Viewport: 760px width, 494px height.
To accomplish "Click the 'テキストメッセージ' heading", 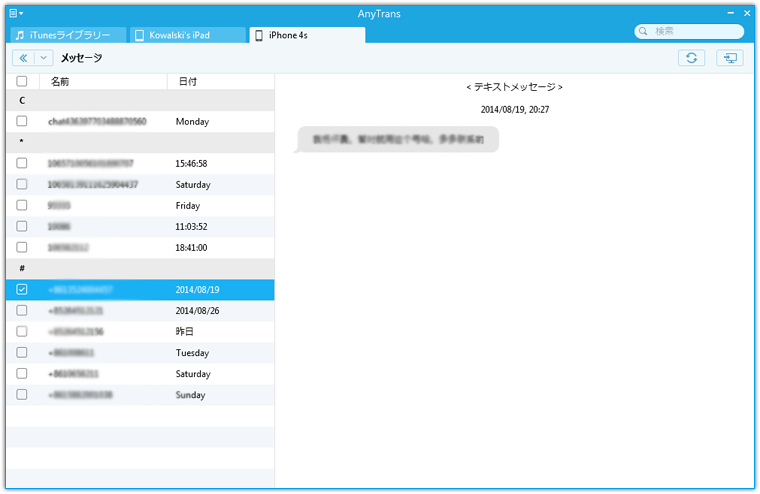I will (514, 87).
